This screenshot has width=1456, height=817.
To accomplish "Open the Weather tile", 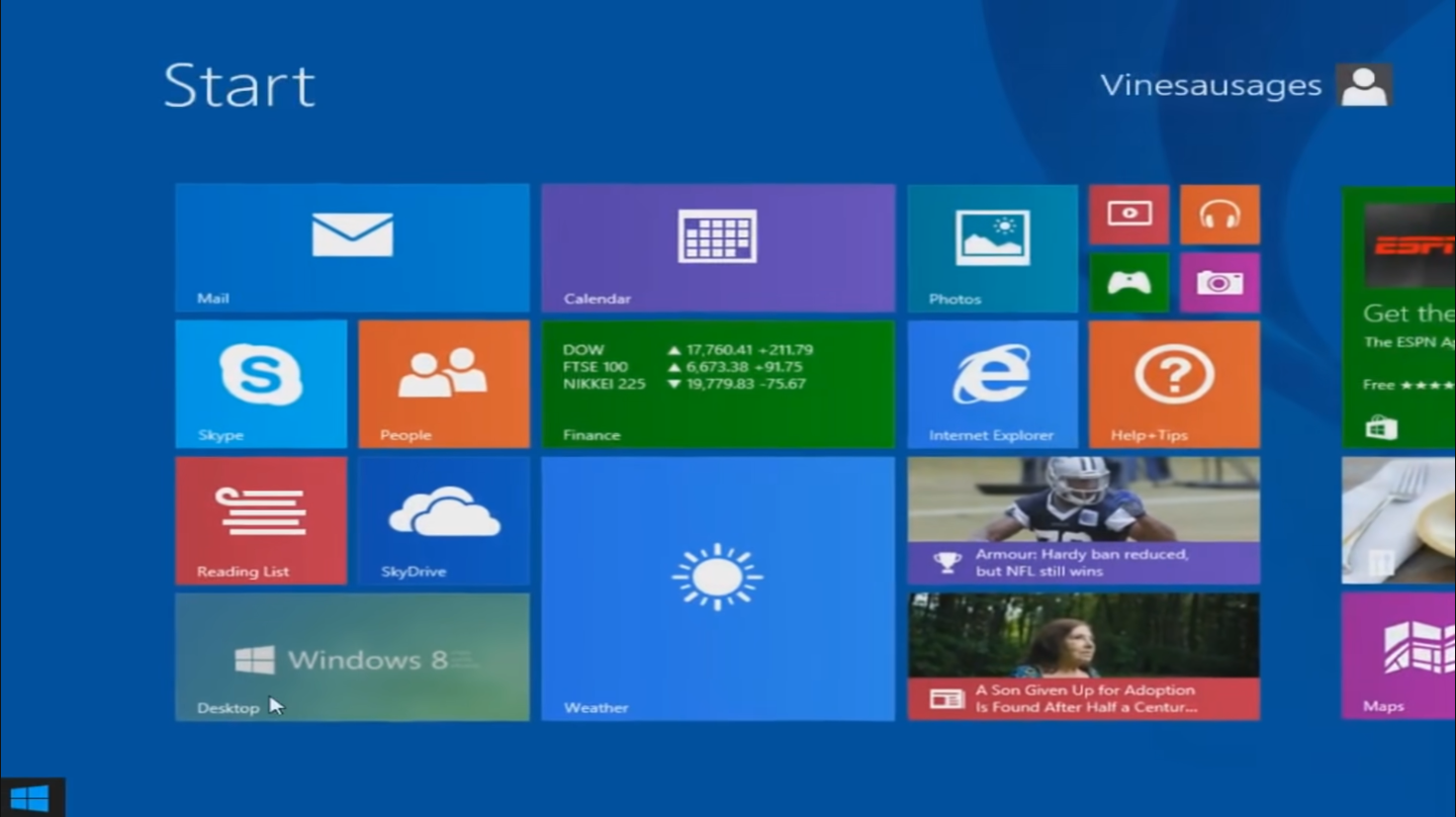I will pos(718,589).
